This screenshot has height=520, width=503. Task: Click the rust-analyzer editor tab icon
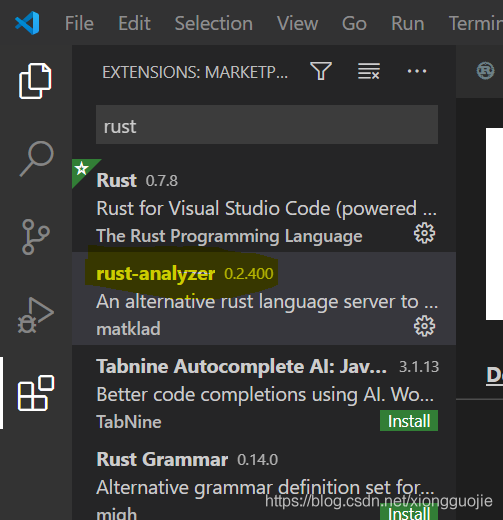(485, 71)
